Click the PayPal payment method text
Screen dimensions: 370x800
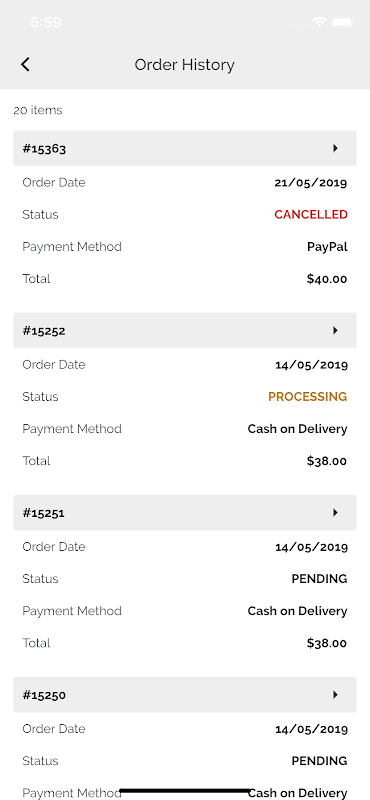327,247
